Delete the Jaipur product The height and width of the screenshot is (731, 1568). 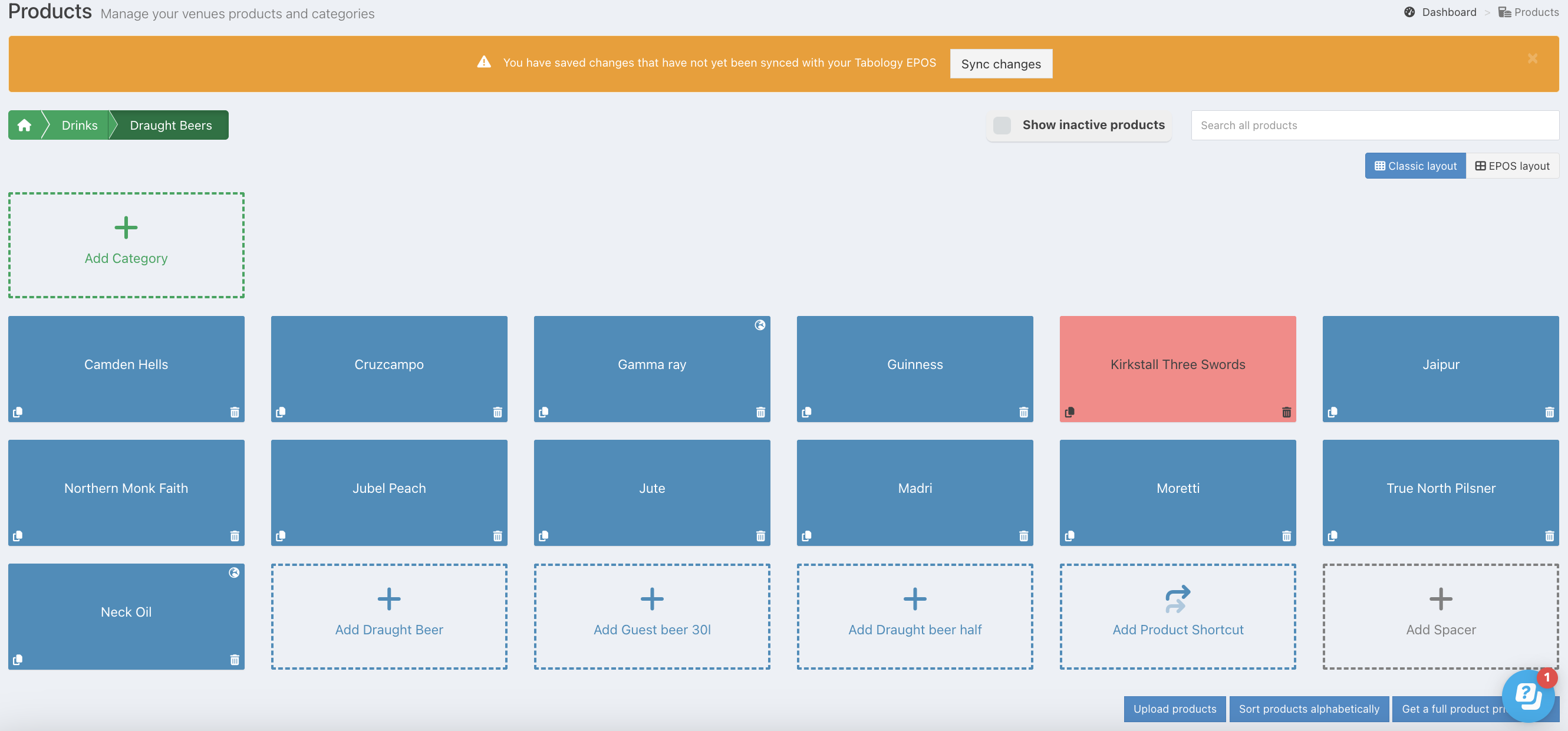(1550, 412)
